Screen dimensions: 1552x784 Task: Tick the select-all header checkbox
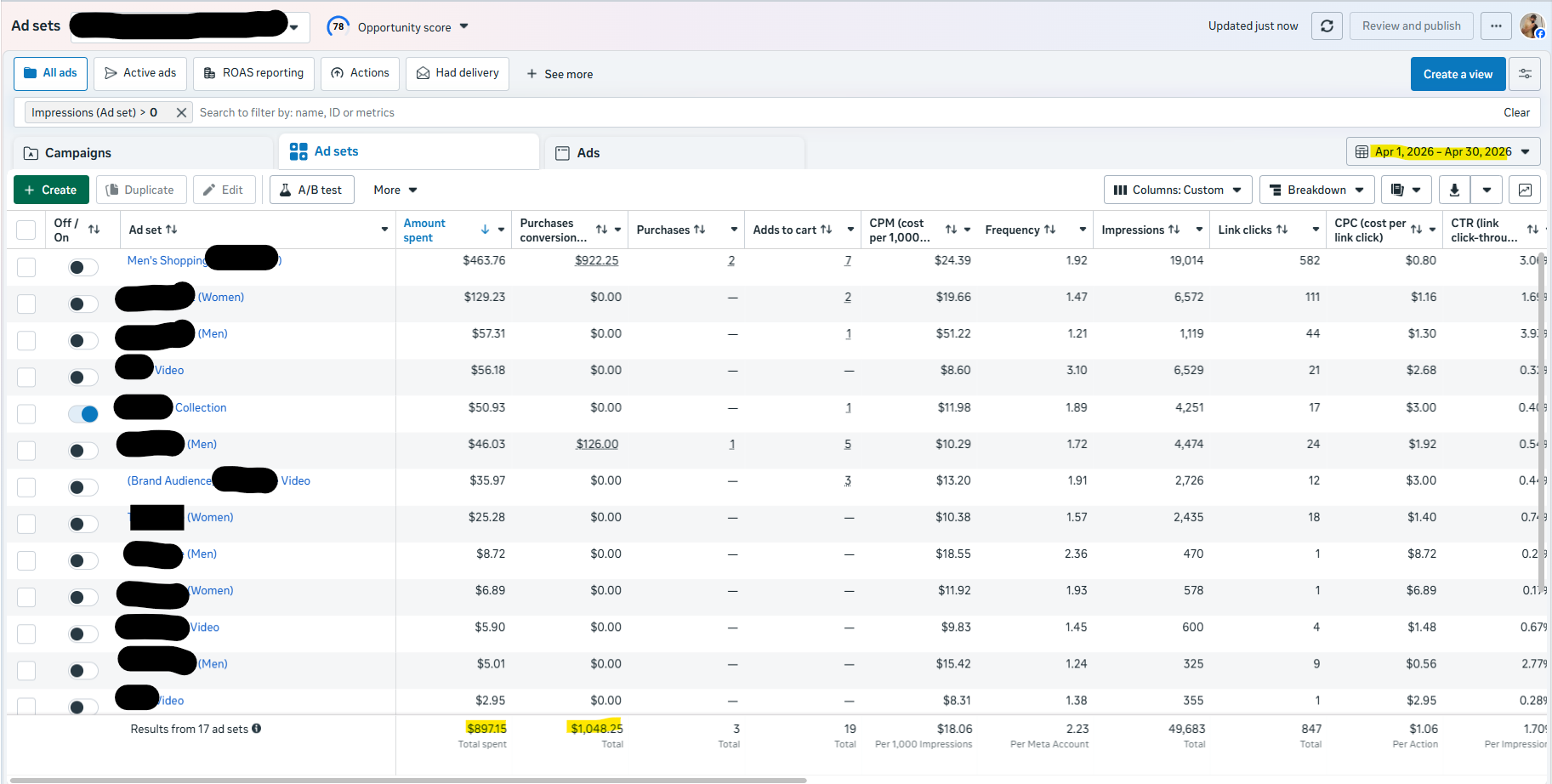point(26,230)
